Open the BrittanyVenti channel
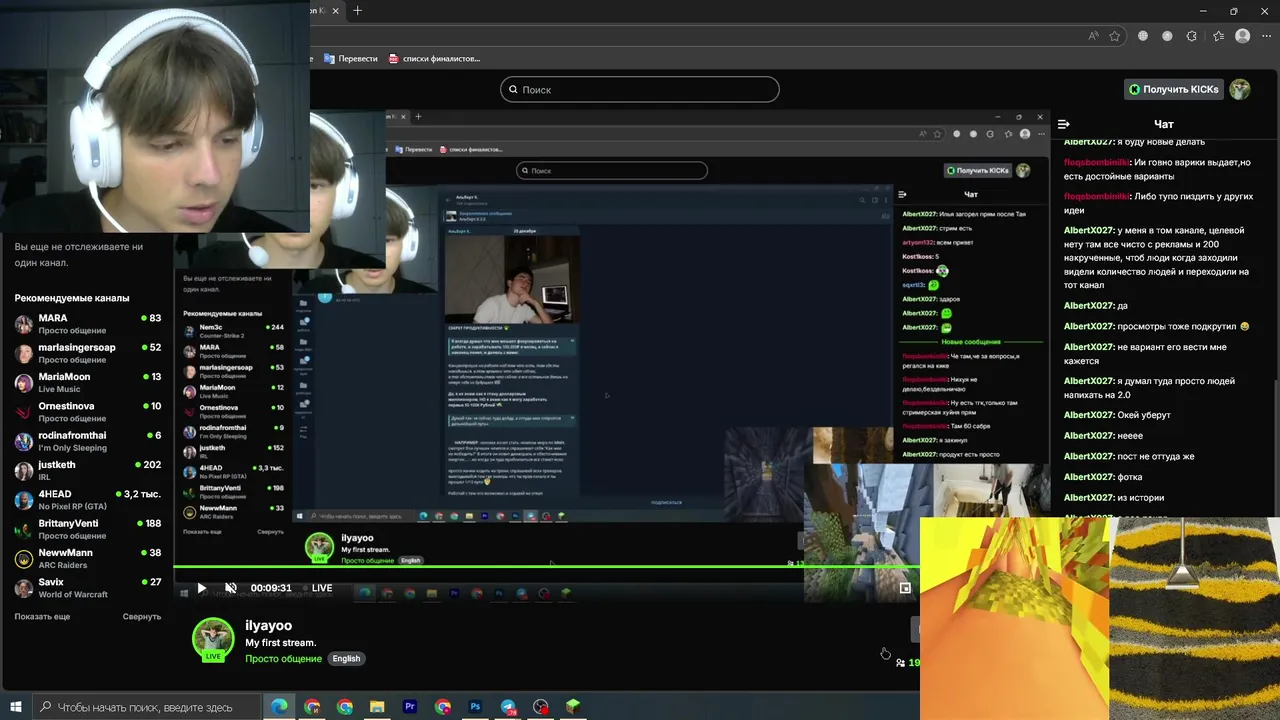 point(87,529)
